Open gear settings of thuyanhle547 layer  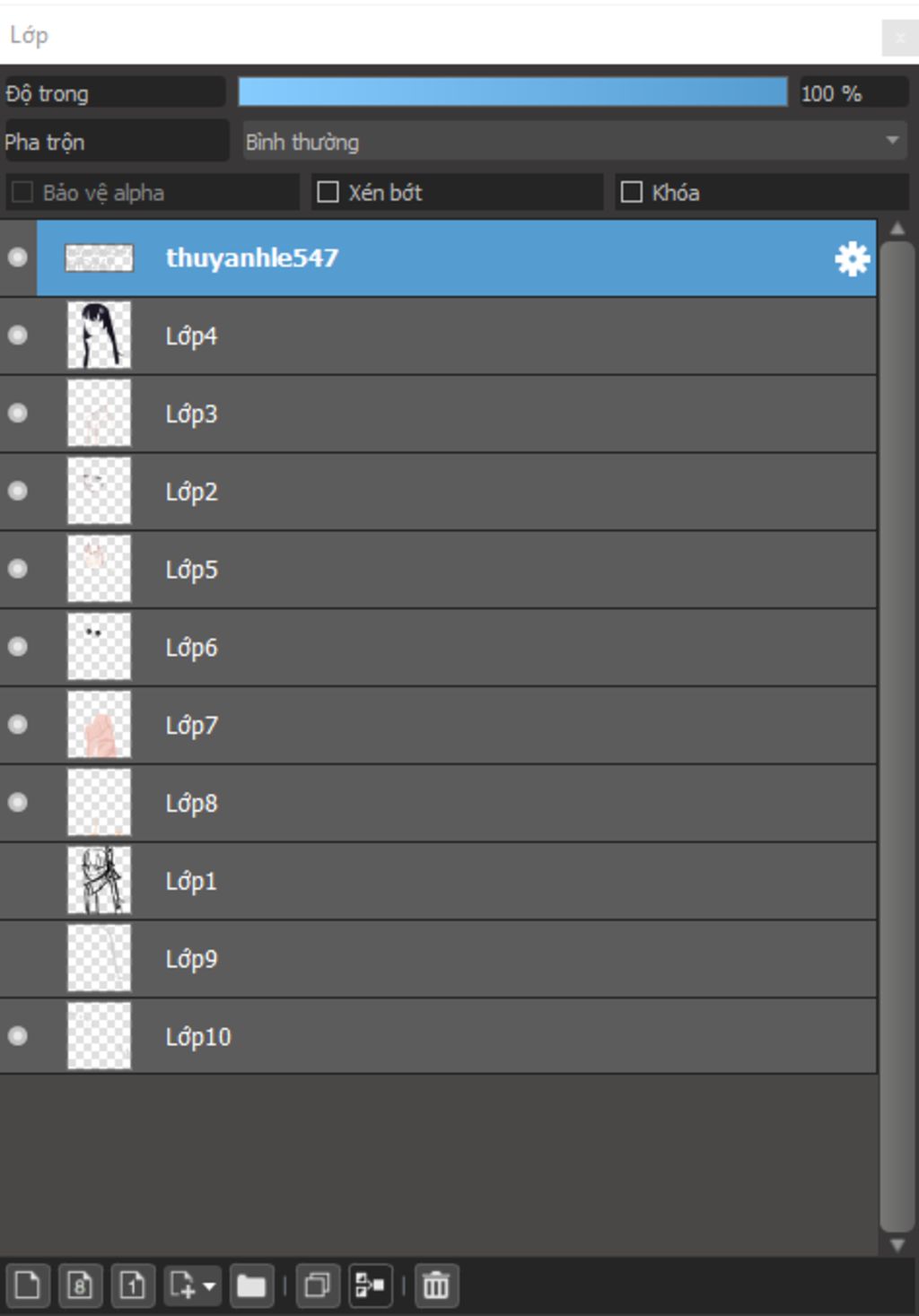point(852,258)
